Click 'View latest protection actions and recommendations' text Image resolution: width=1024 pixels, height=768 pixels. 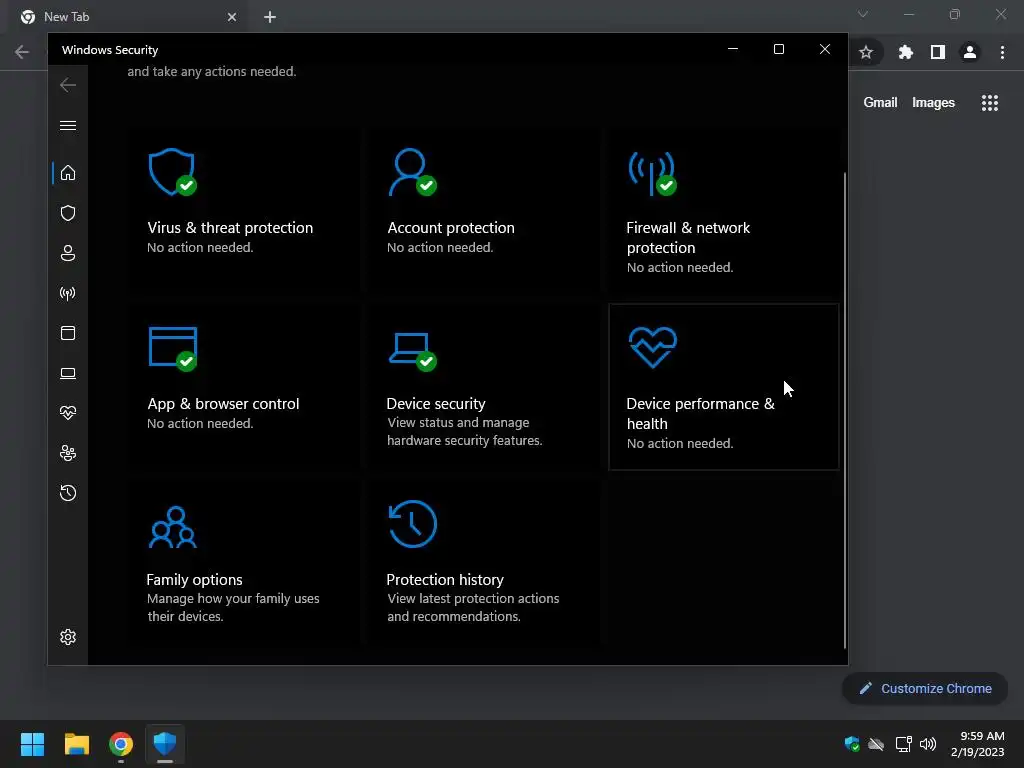473,607
